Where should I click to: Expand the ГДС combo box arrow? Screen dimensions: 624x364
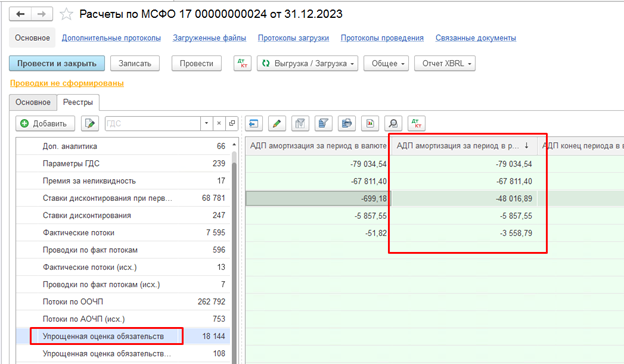coord(207,124)
